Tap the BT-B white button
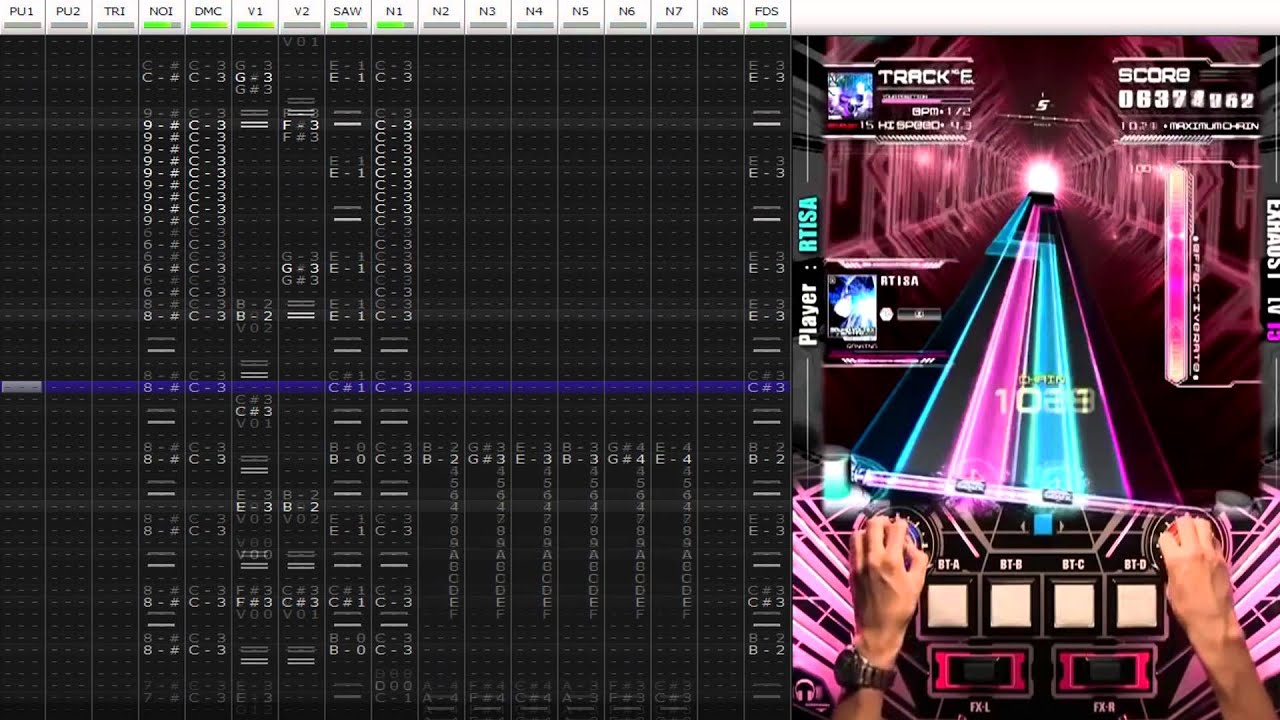 1011,604
